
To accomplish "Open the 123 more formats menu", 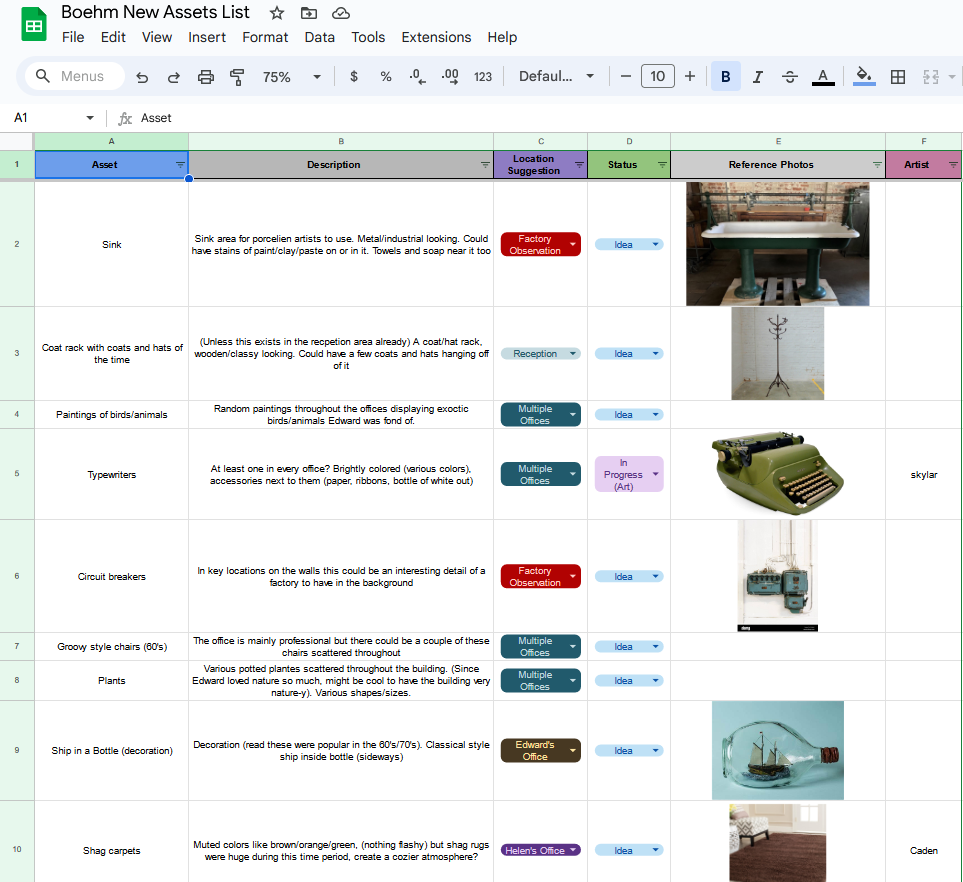I will (x=483, y=77).
